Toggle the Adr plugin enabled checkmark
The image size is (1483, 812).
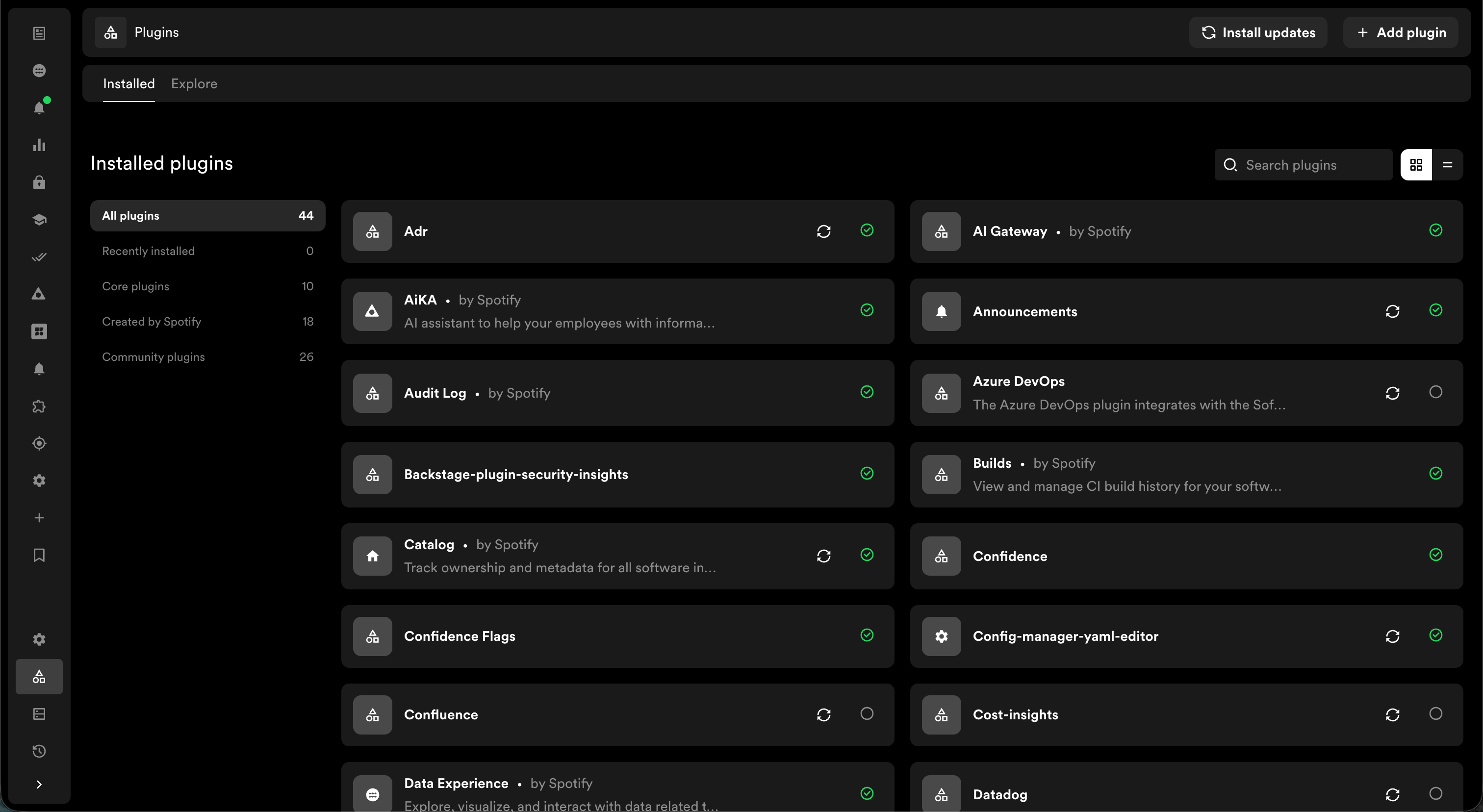pyautogui.click(x=867, y=230)
